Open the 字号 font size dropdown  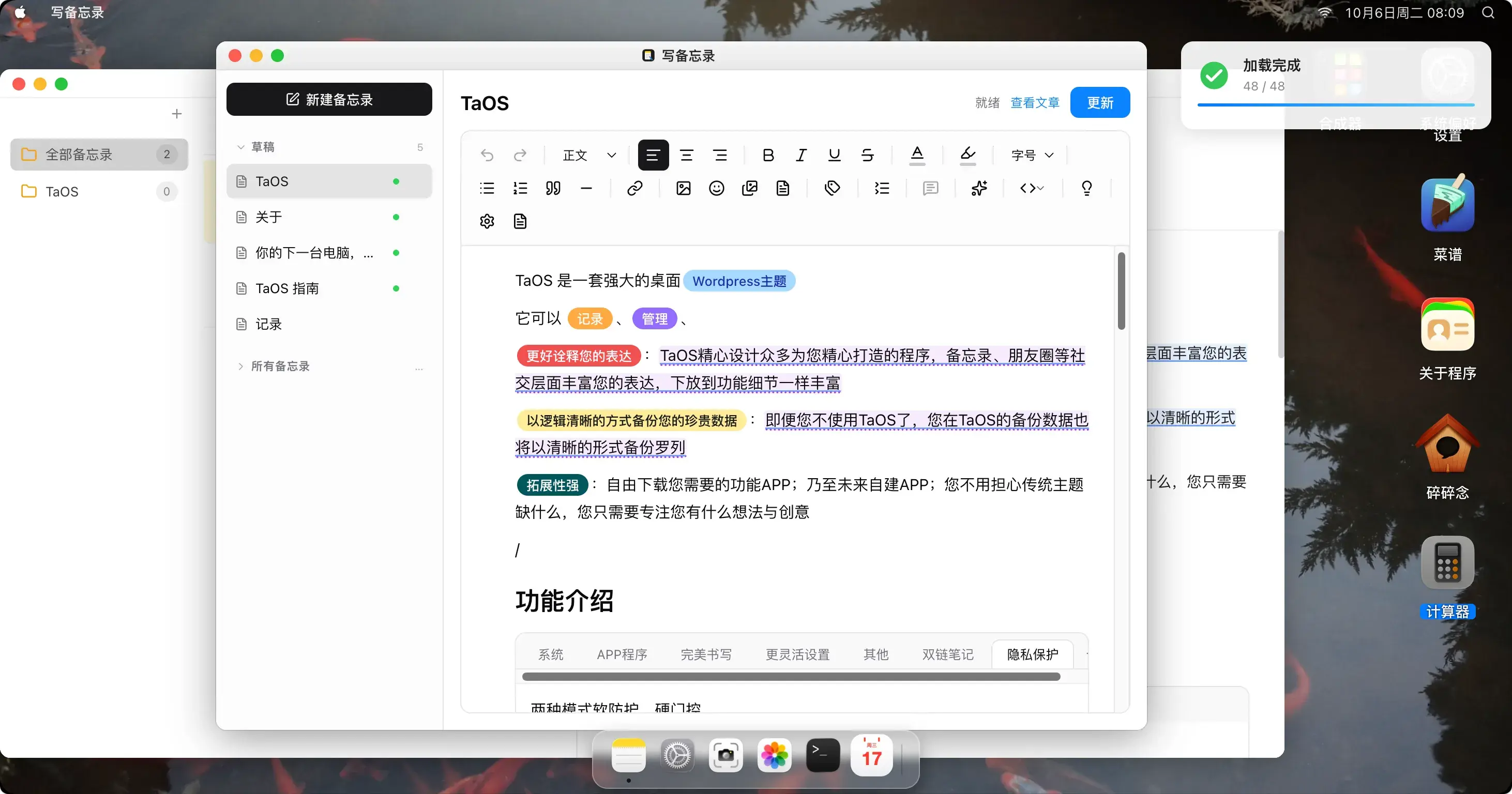1033,155
